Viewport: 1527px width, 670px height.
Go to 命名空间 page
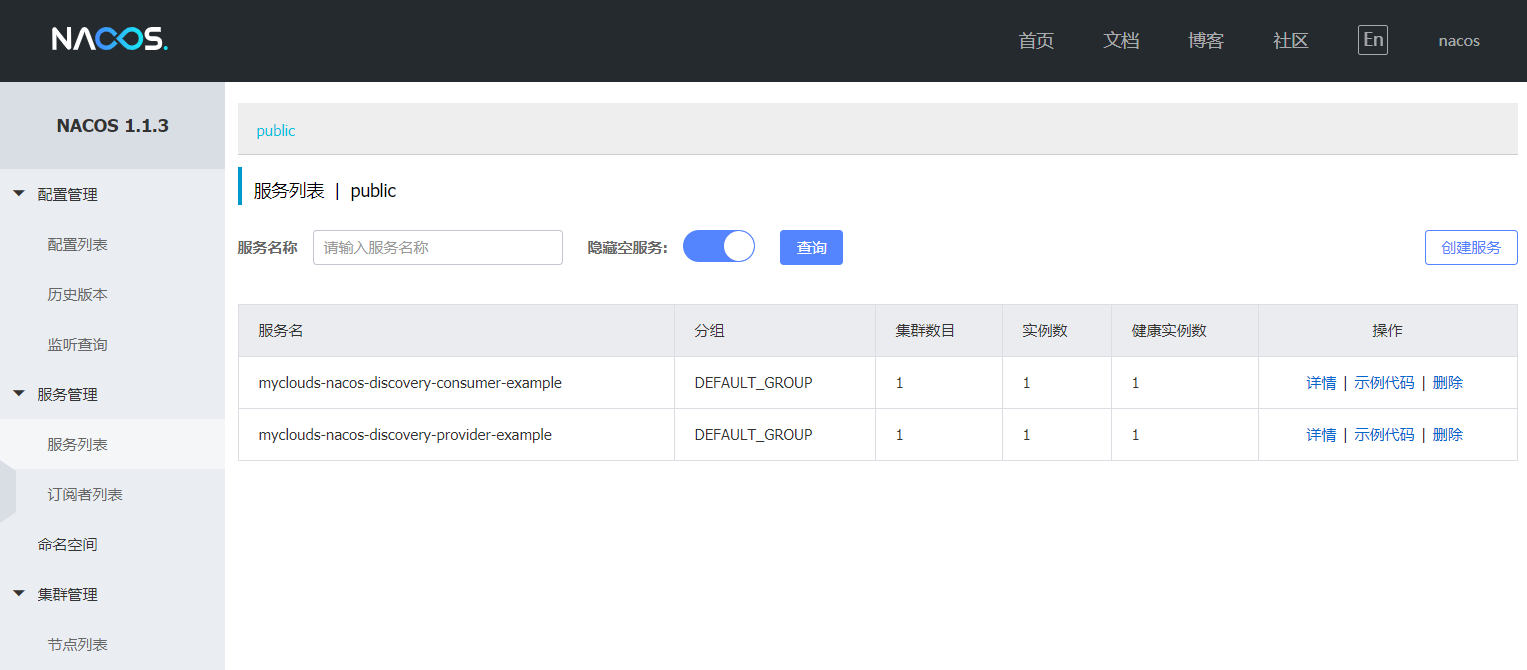pos(68,545)
